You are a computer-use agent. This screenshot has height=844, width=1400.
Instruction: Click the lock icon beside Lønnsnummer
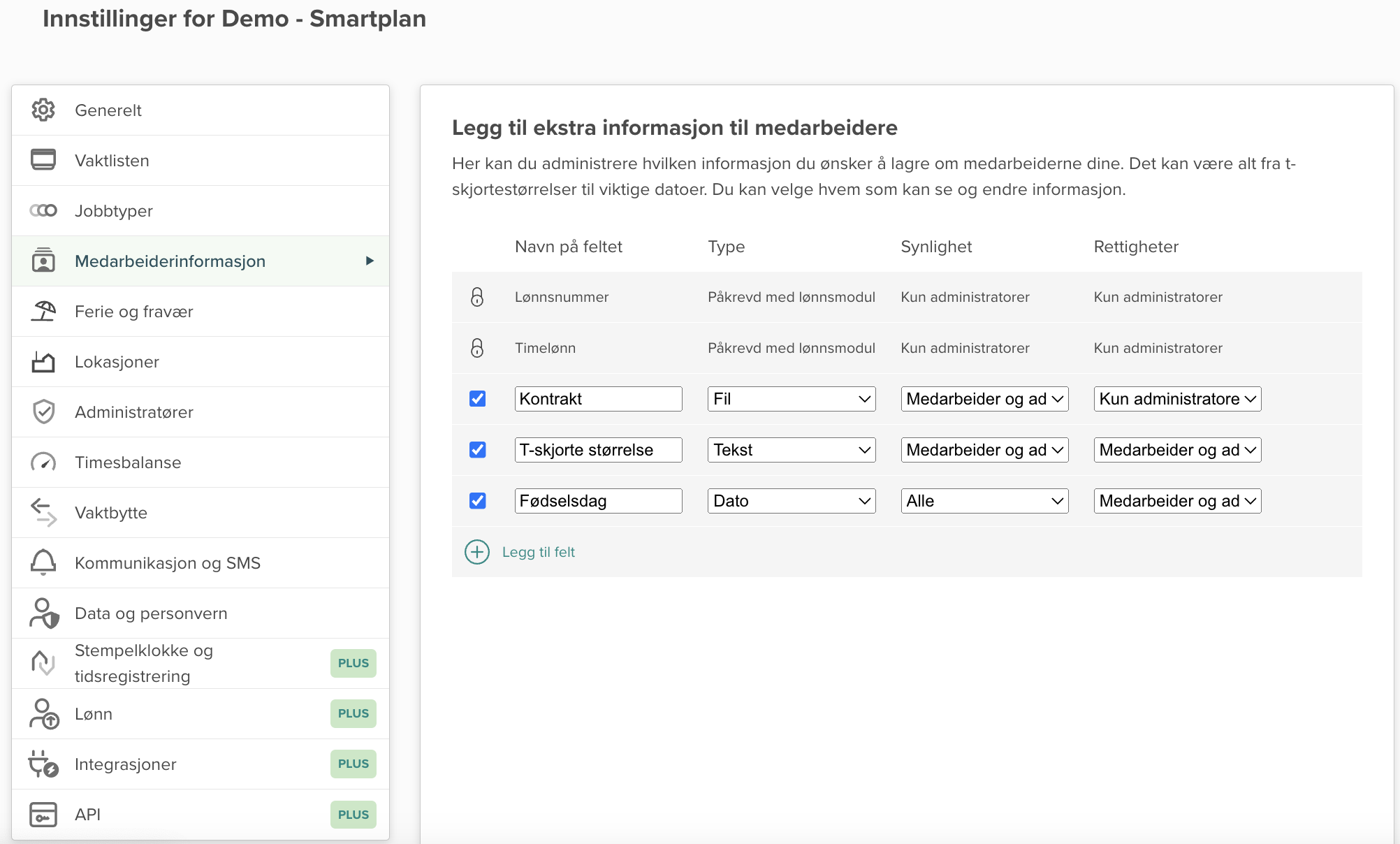[x=477, y=297]
